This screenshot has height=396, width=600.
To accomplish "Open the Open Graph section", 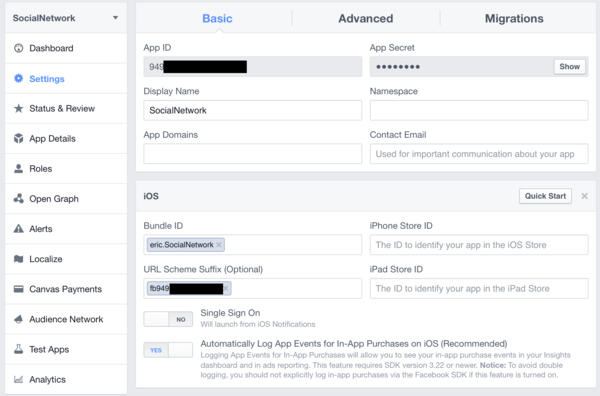I will coord(66,199).
